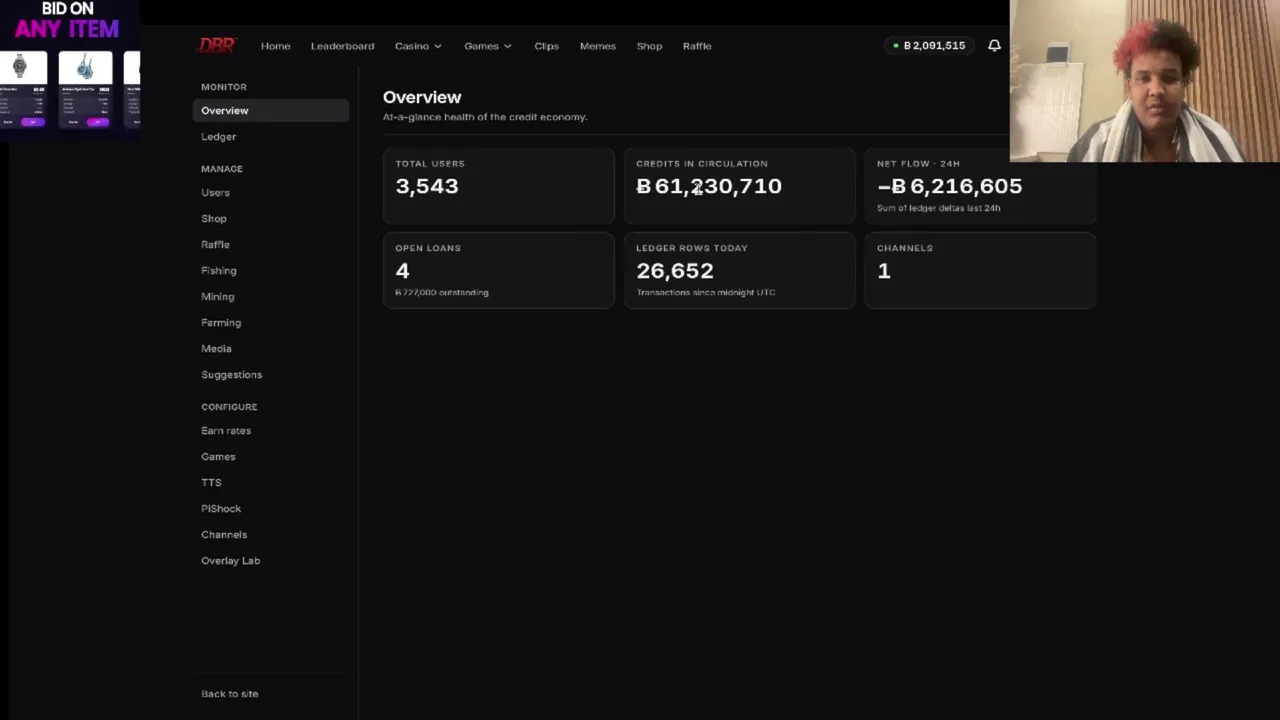Click the Overview page heading

coord(422,97)
